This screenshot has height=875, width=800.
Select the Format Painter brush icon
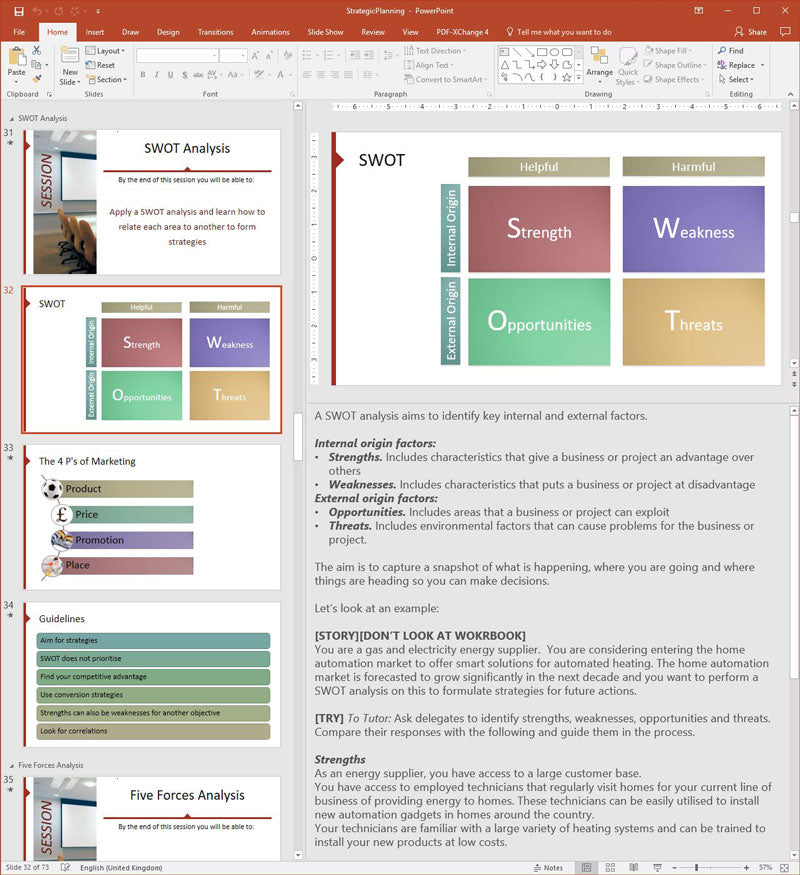[x=37, y=79]
